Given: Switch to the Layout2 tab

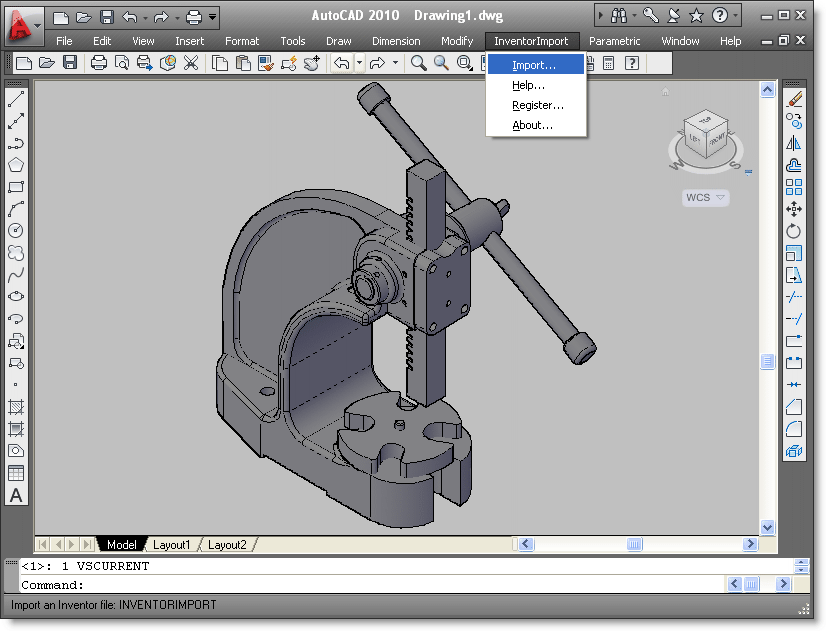Looking at the screenshot, I should (x=227, y=545).
